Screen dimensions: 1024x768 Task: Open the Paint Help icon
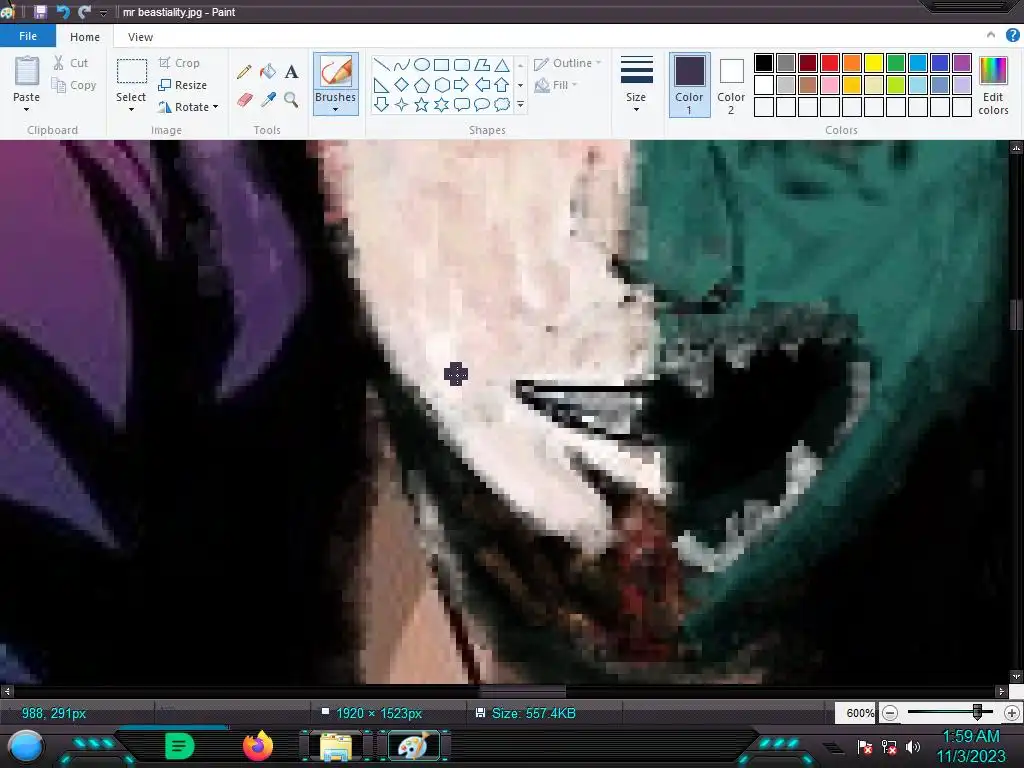(x=1012, y=35)
